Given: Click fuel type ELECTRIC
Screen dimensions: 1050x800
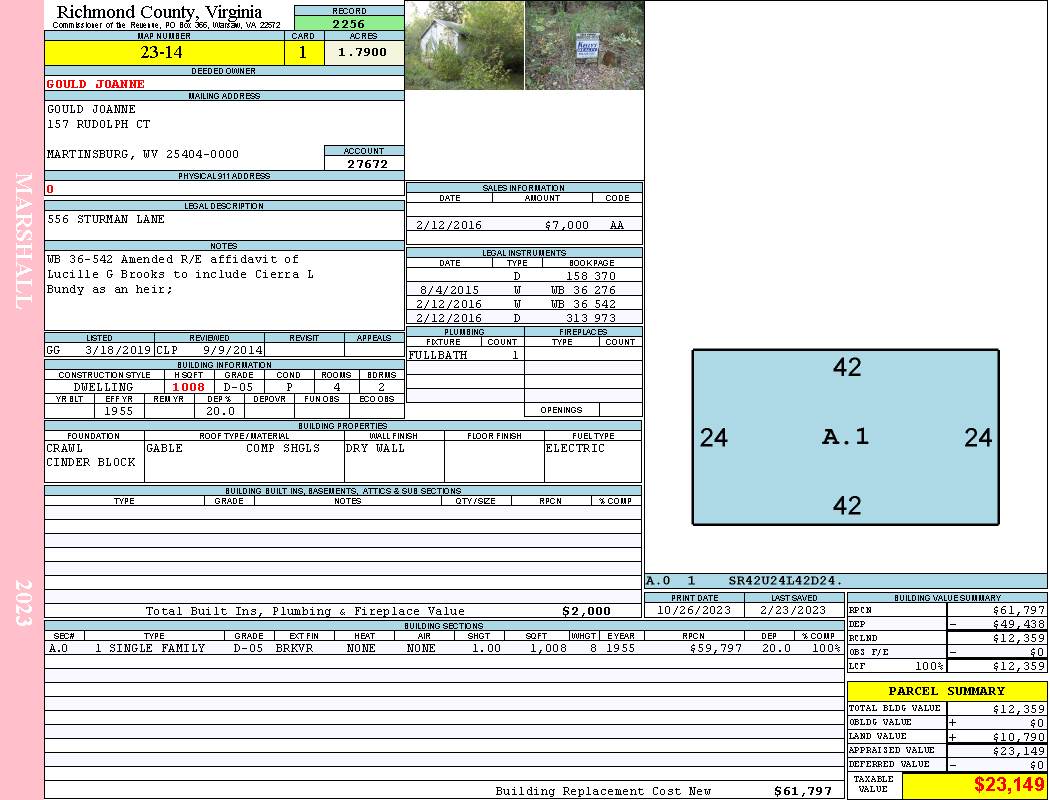Looking at the screenshot, I should [575, 448].
